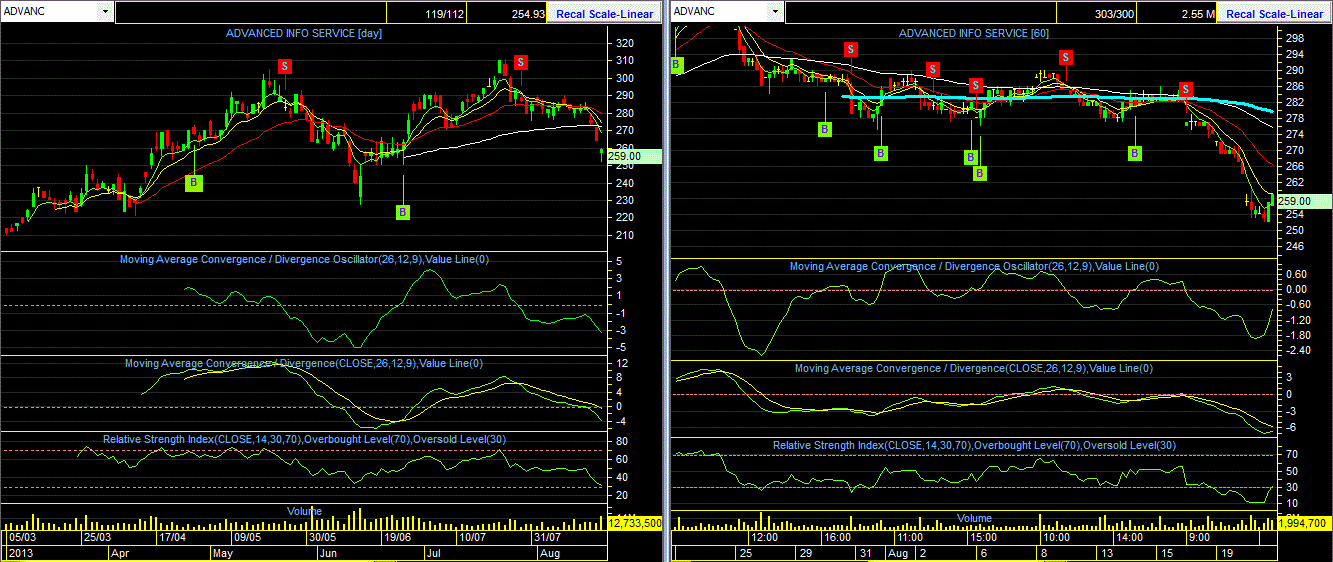
Task: Click the 10/07 date label on daily axis
Action: (472, 537)
